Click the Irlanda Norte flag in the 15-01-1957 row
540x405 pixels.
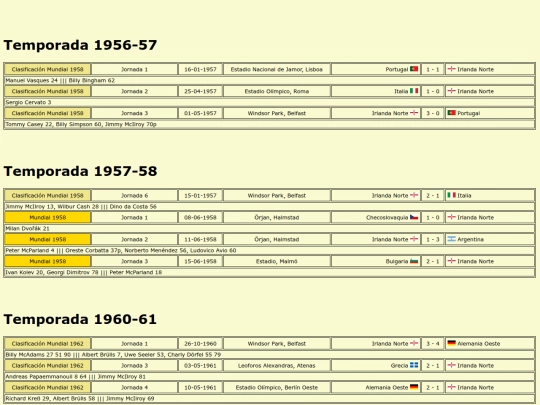[x=414, y=195]
